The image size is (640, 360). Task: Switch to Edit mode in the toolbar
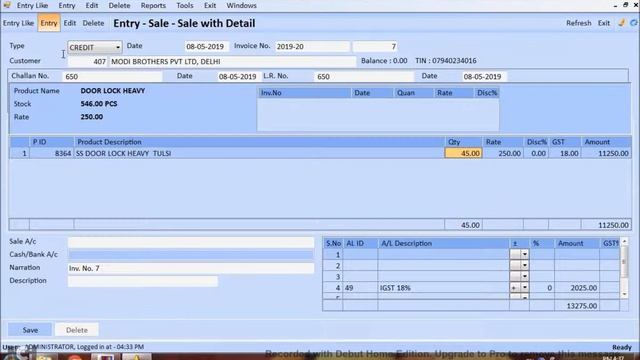pyautogui.click(x=70, y=23)
